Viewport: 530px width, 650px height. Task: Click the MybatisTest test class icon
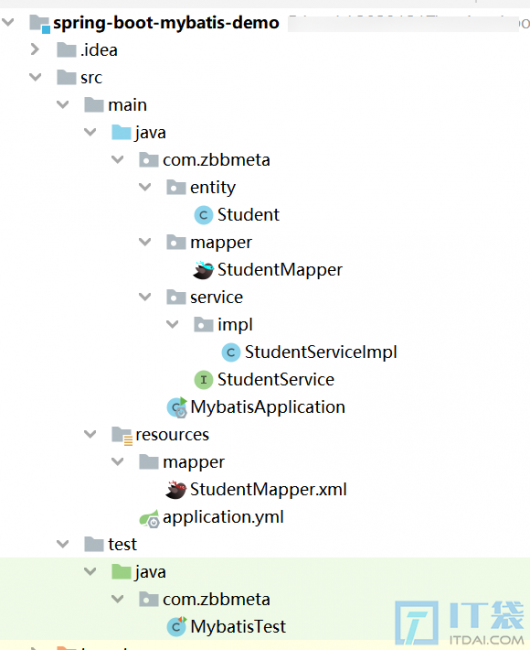[177, 626]
